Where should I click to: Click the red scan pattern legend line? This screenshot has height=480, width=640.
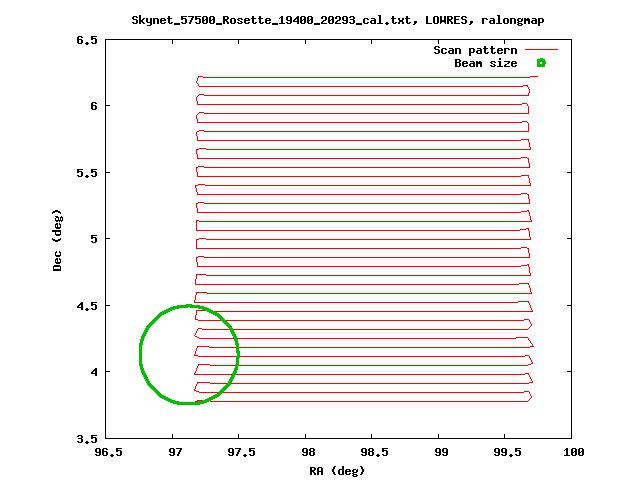click(x=541, y=50)
